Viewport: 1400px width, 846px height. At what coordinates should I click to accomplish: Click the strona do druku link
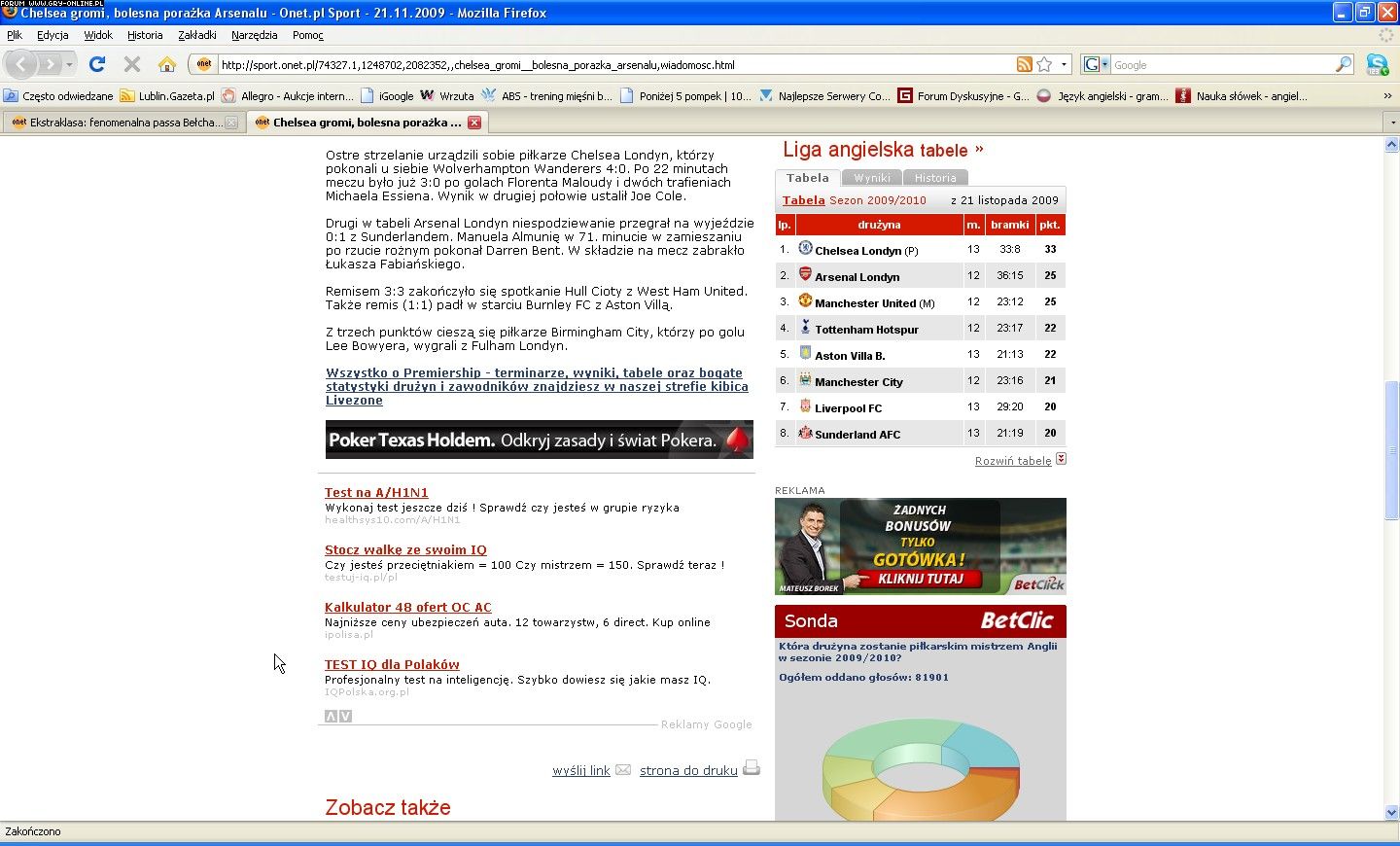(688, 770)
